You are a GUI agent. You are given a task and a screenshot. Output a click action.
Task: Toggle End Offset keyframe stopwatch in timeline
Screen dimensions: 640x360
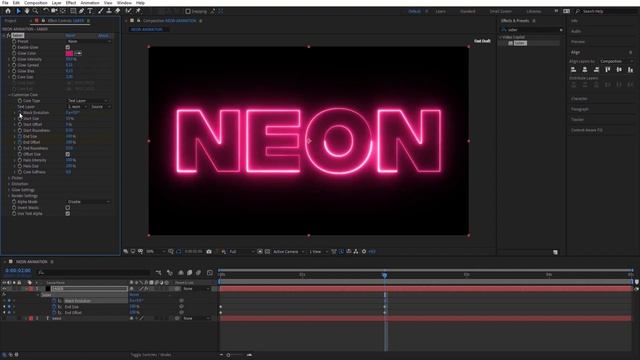tap(54, 313)
